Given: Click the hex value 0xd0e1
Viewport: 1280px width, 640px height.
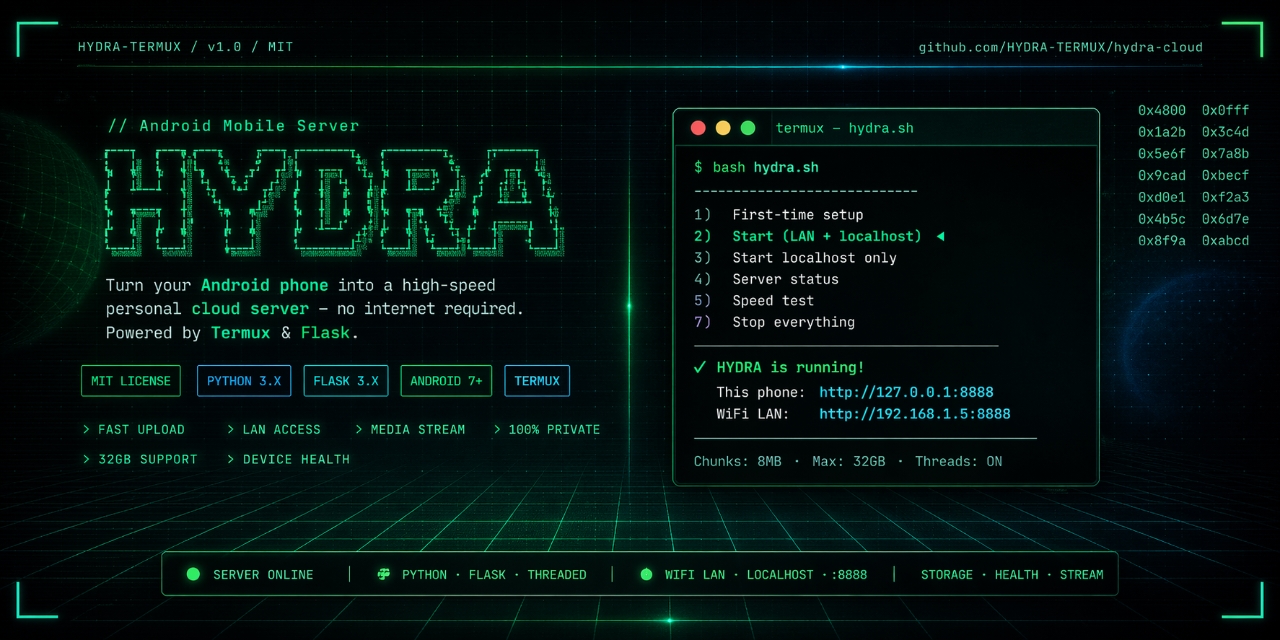Looking at the screenshot, I should 1162,197.
